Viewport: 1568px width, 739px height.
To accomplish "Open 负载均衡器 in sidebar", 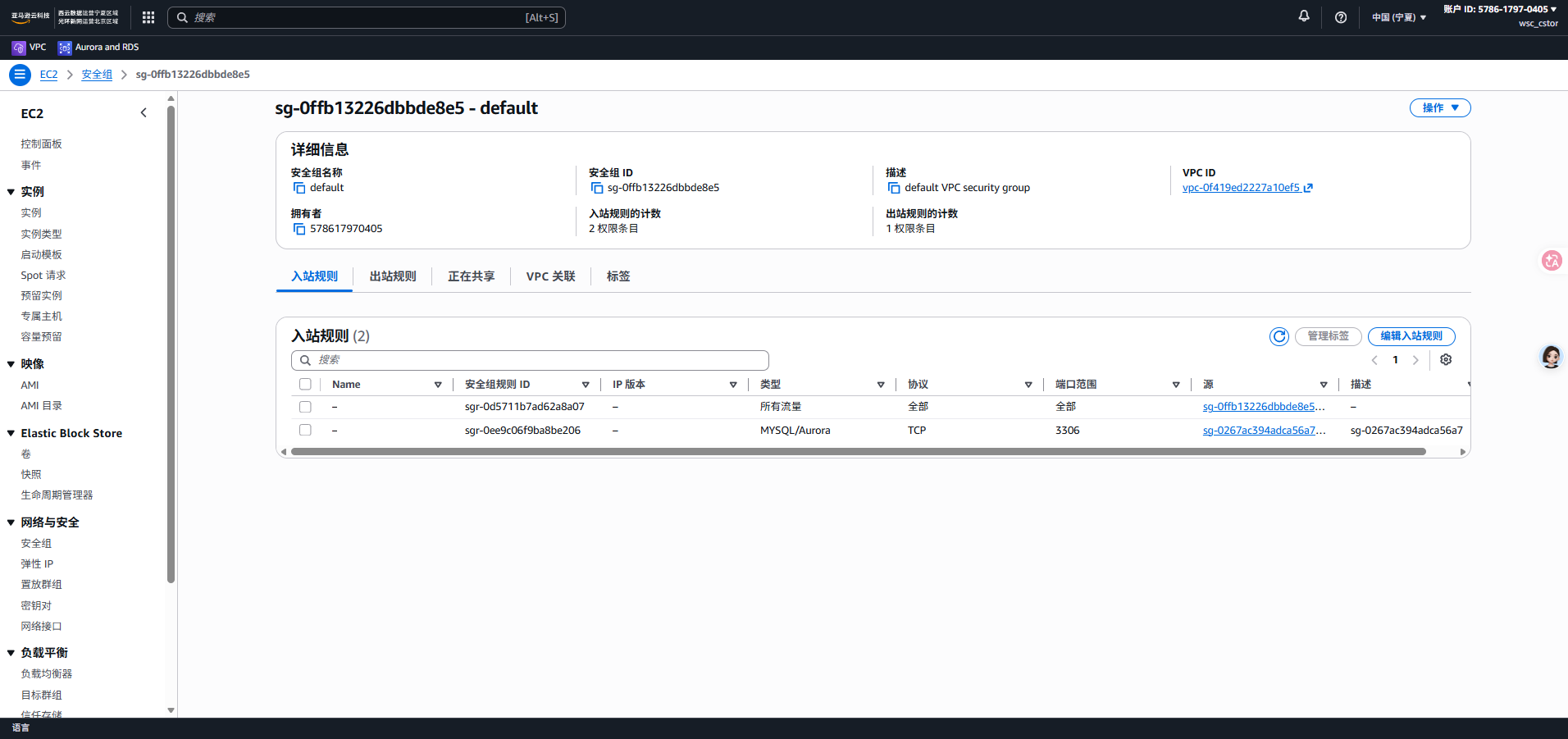I will pos(47,674).
